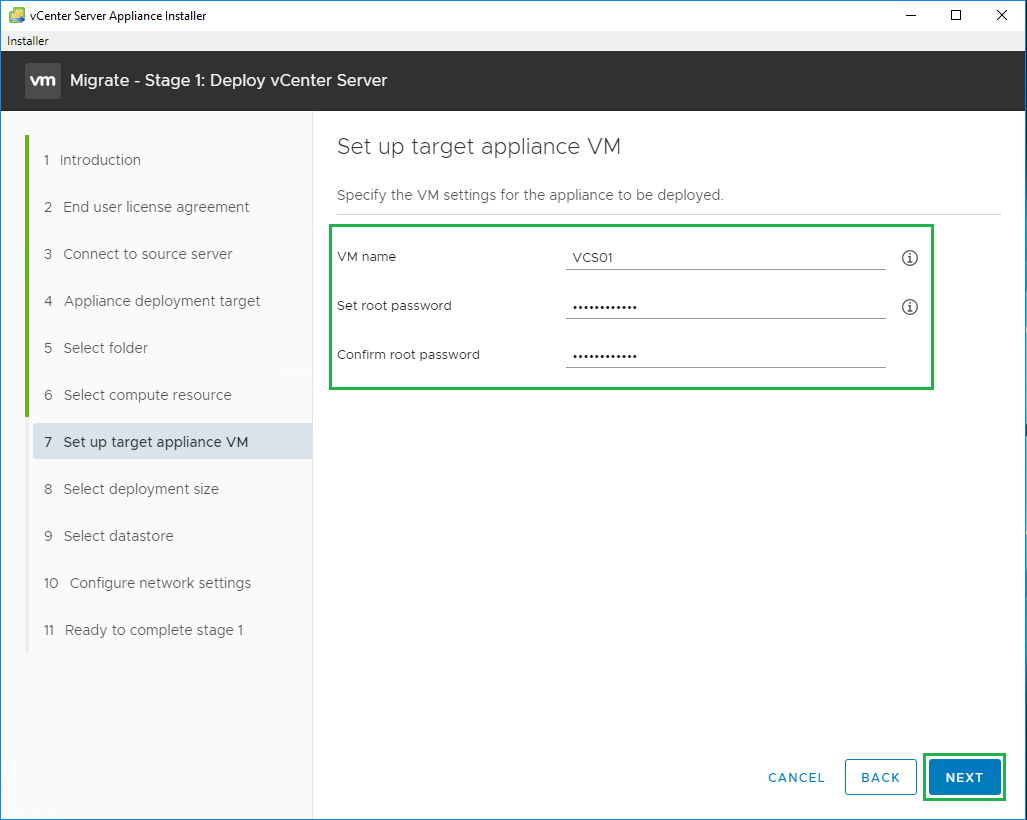Click the vCenter installer title bar icon

[16, 15]
